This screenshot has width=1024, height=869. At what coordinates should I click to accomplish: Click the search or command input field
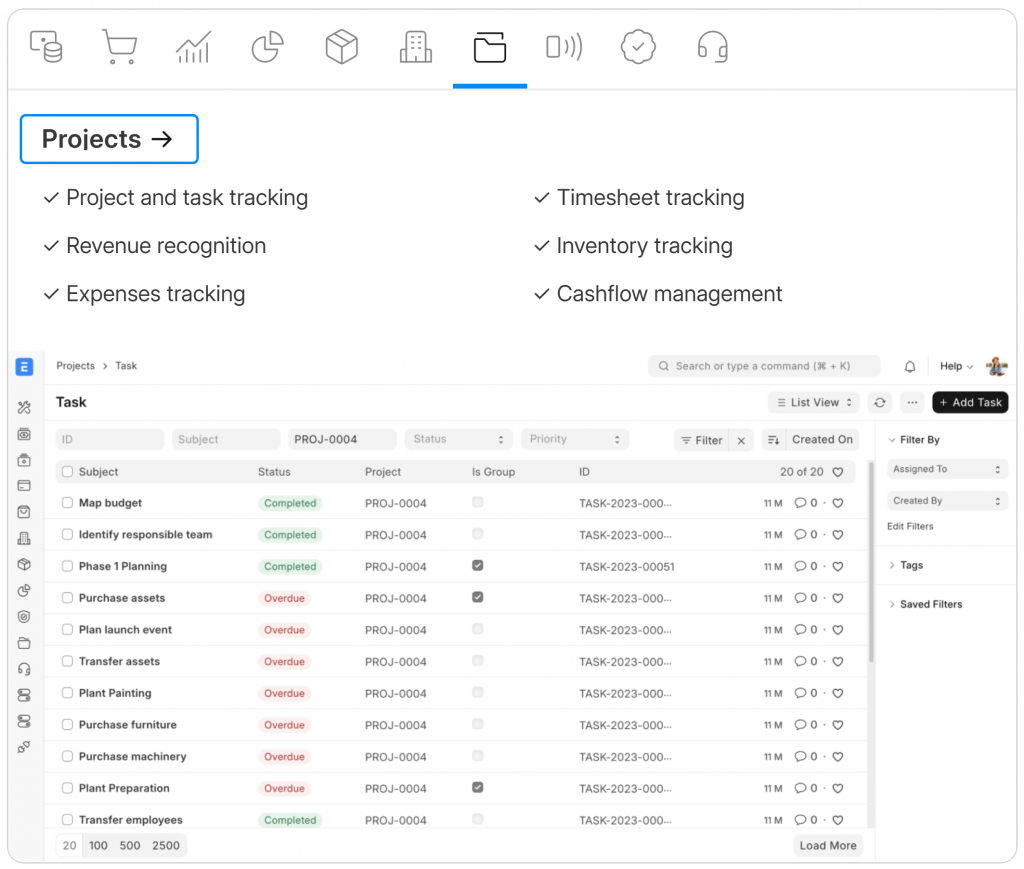(x=764, y=366)
